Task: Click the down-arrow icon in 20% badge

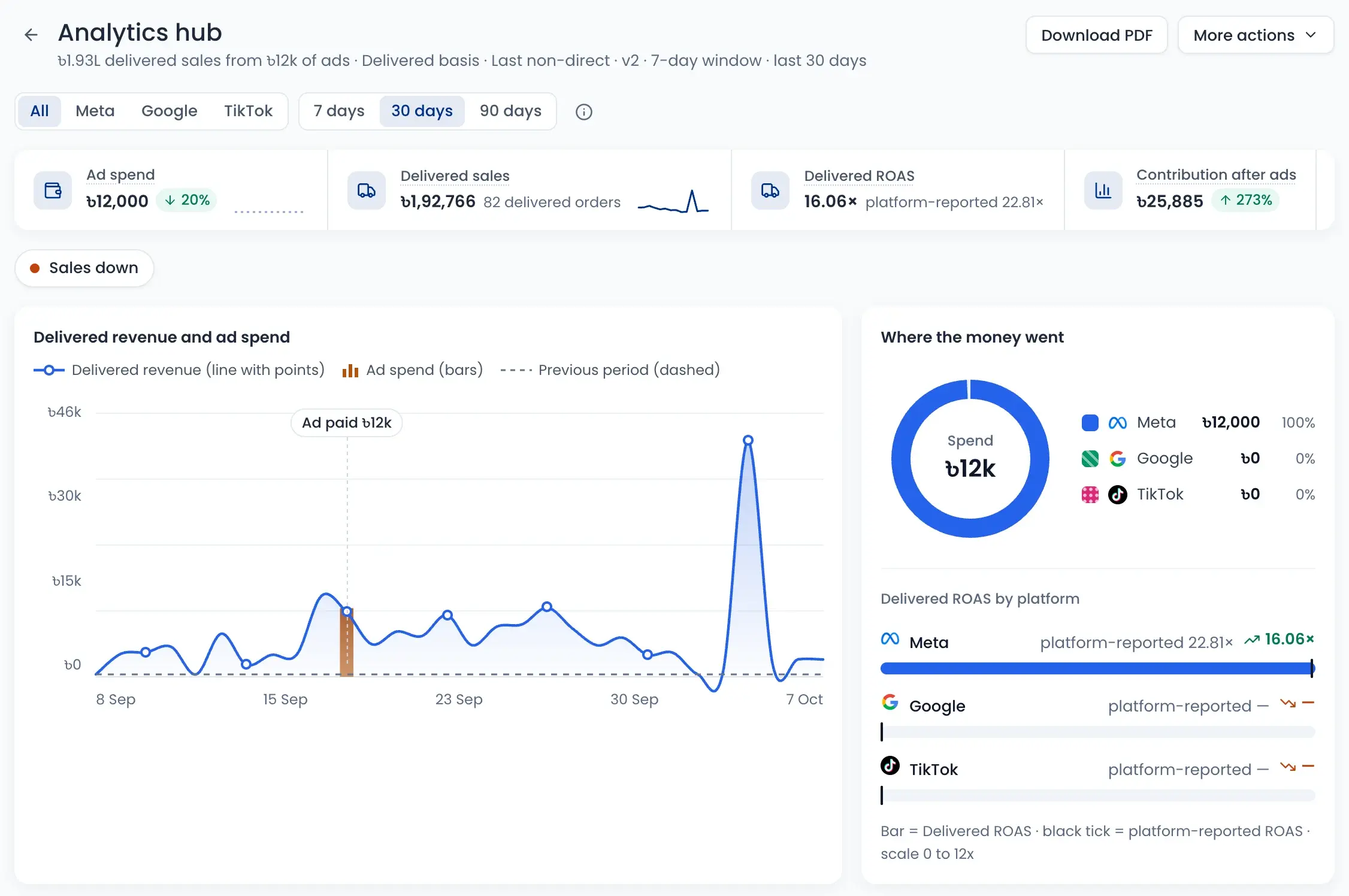Action: tap(170, 200)
